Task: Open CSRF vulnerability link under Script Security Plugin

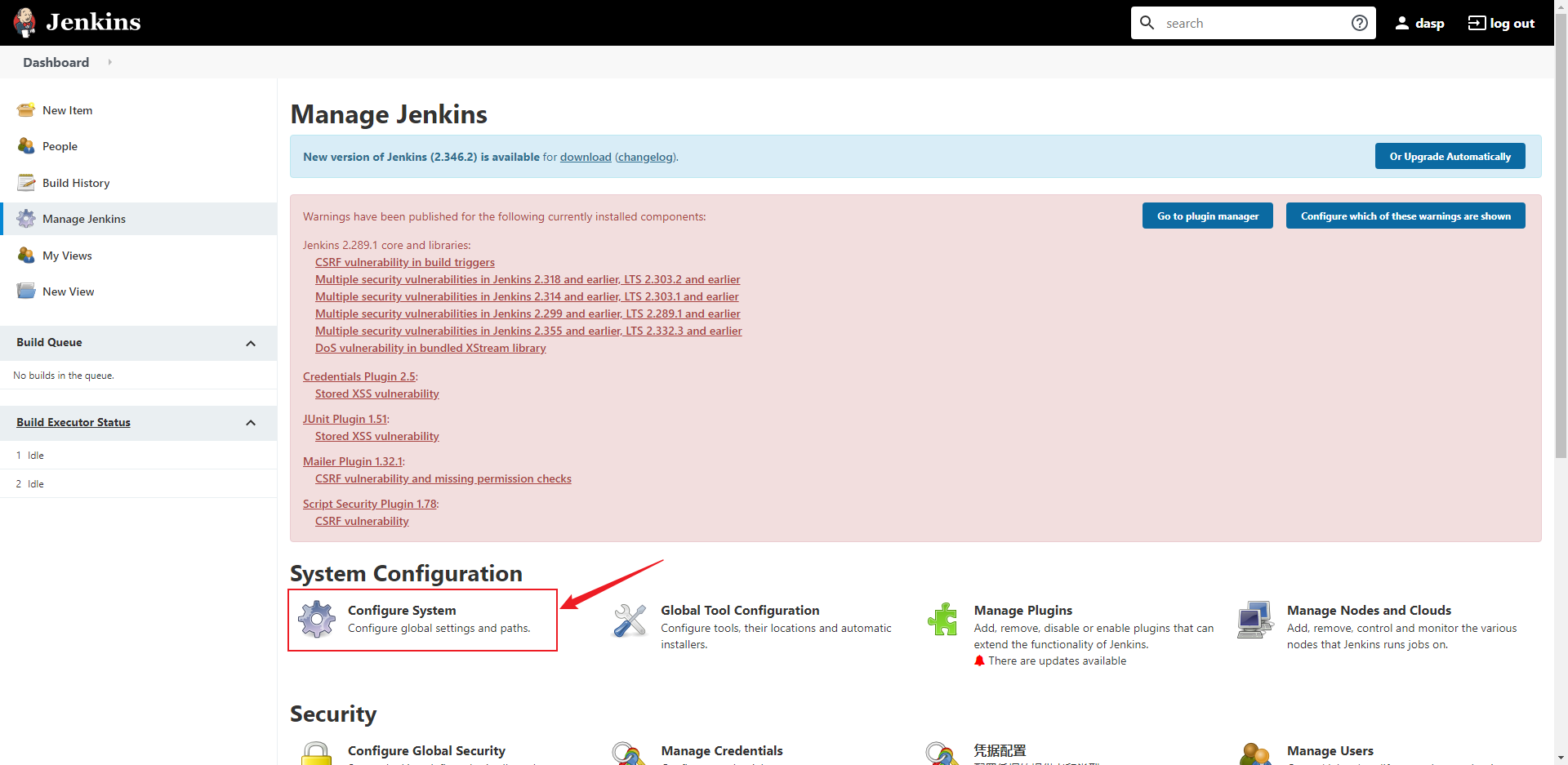Action: (x=362, y=521)
